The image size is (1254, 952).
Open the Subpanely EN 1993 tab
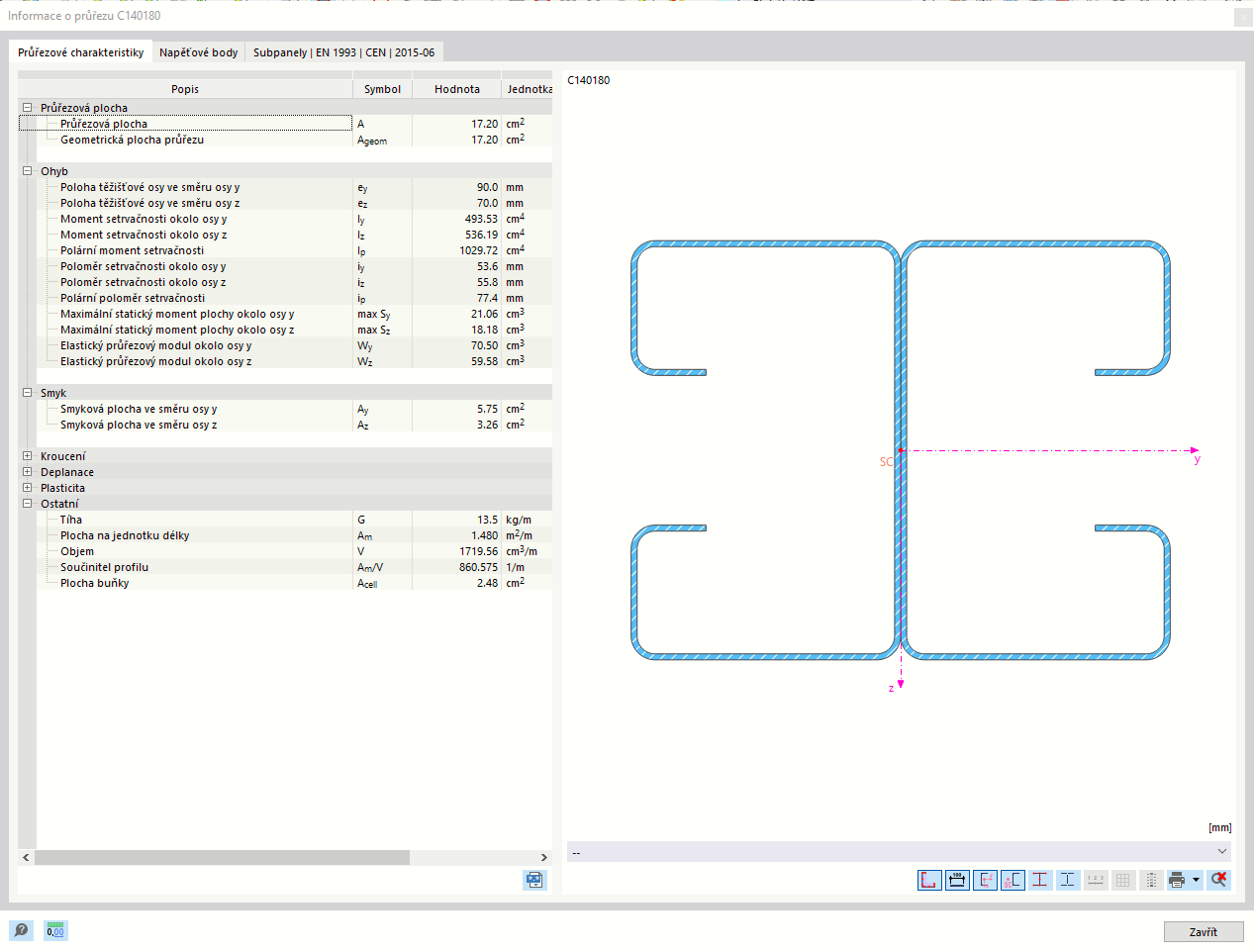[343, 52]
